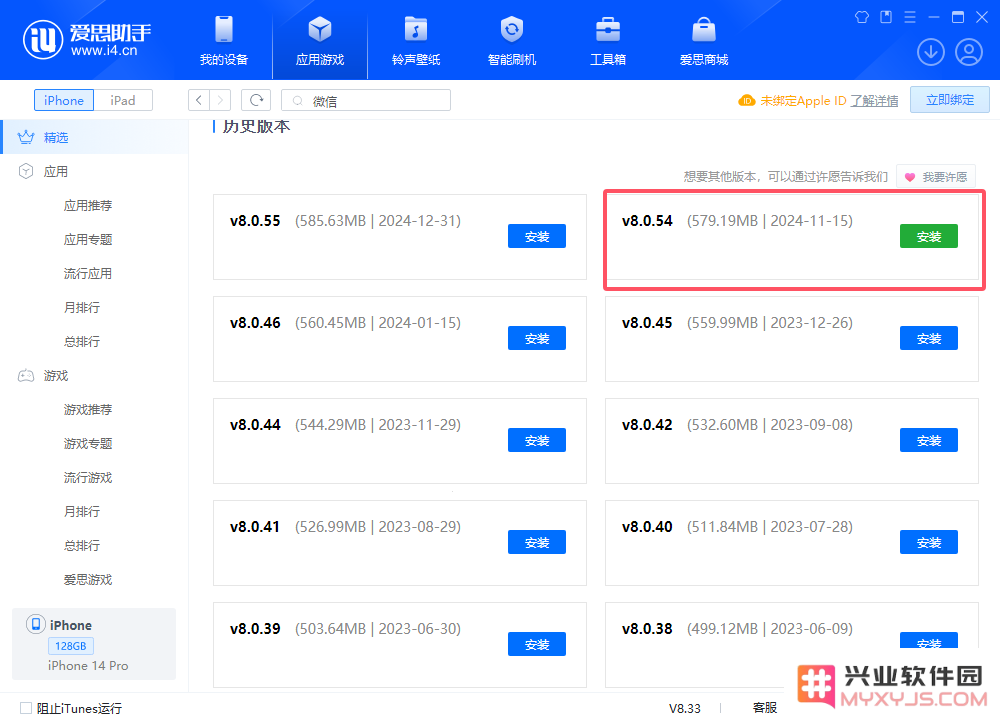Click the 客服 link
This screenshot has width=1000, height=723.
point(765,708)
